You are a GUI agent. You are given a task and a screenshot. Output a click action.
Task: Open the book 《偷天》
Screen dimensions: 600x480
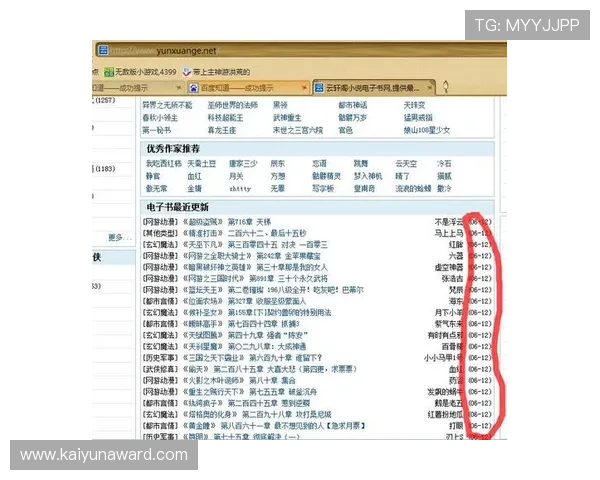tap(196, 369)
